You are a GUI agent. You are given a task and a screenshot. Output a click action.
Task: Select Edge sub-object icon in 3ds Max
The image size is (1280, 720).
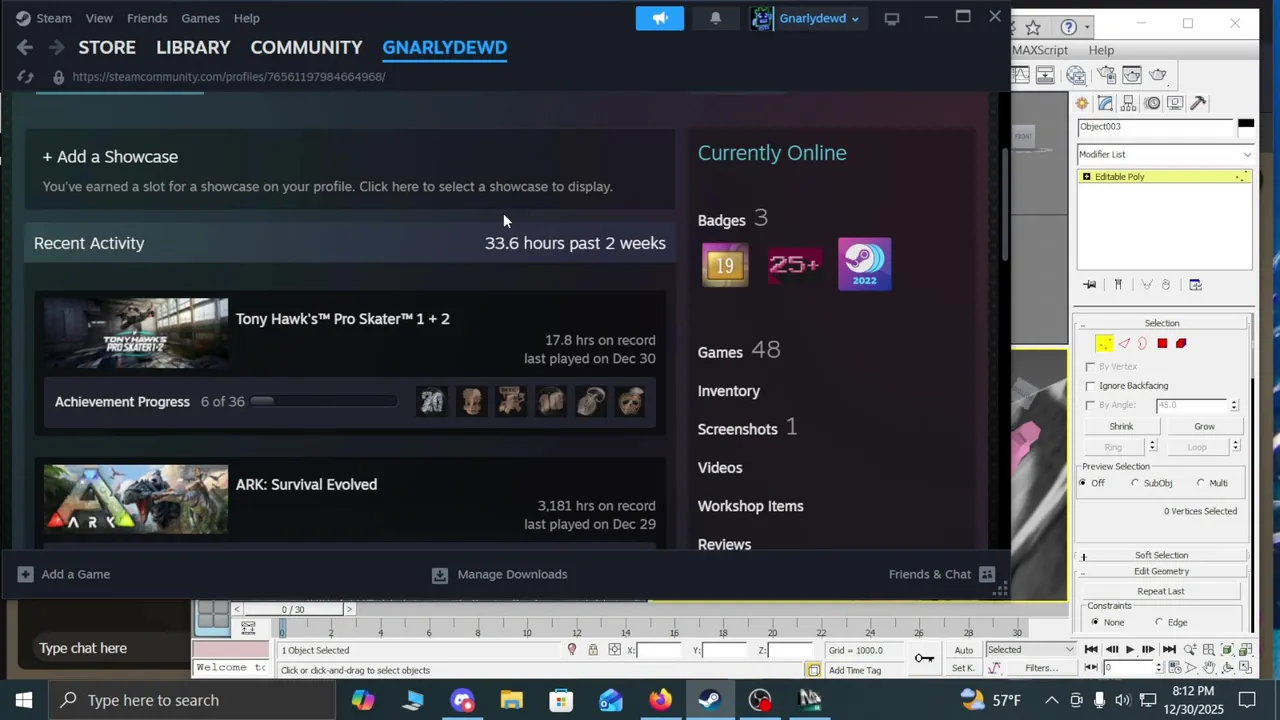point(1124,343)
